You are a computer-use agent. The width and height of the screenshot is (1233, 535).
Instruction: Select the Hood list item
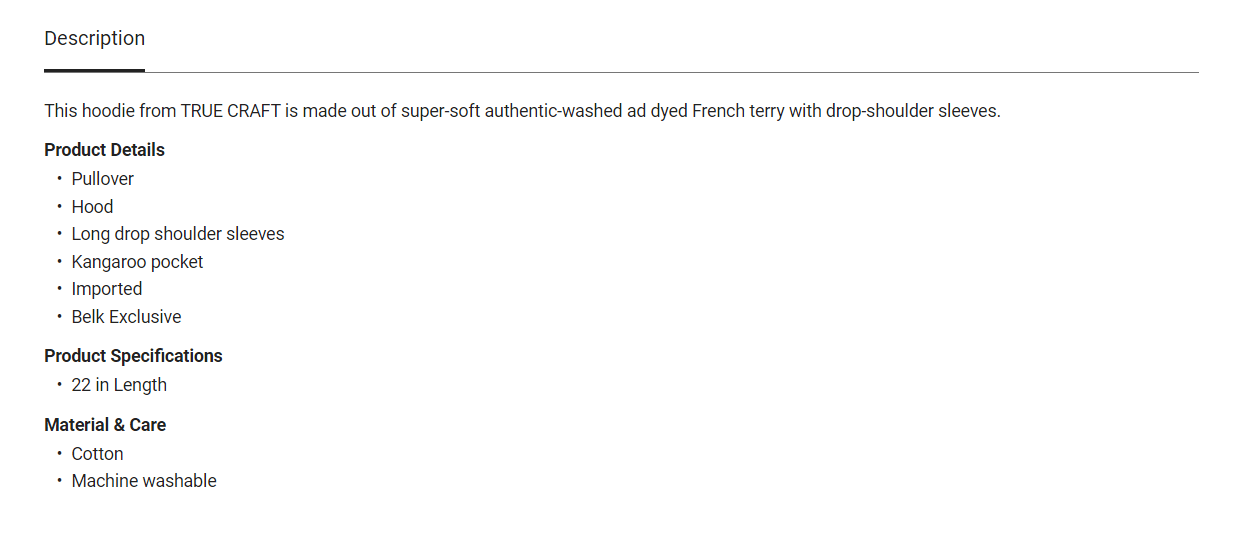pos(92,207)
